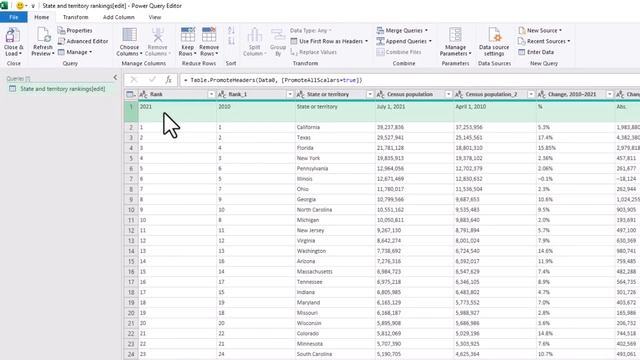Select the Rank column header
This screenshot has width=640, height=360.
pyautogui.click(x=177, y=94)
